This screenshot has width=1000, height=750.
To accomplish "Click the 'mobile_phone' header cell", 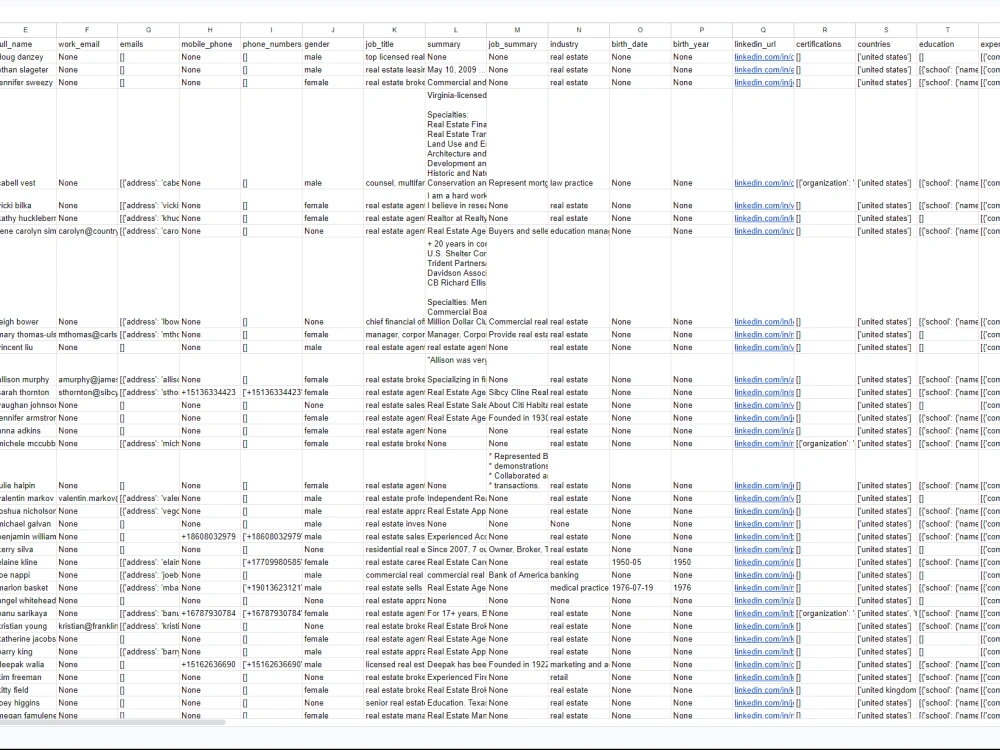I will click(210, 44).
